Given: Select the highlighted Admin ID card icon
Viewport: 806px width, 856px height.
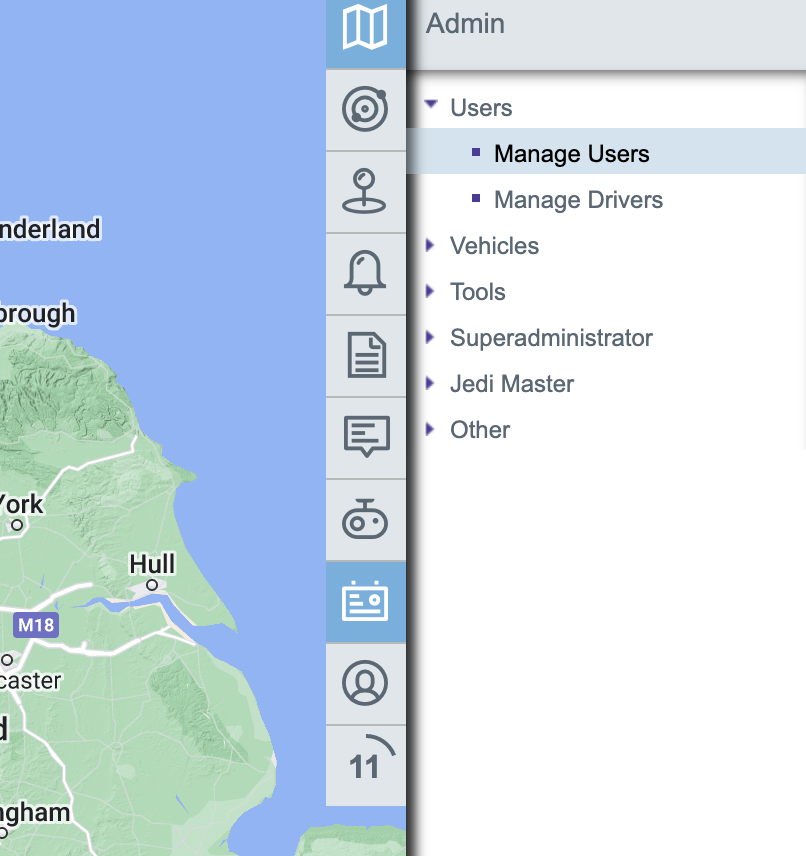Looking at the screenshot, I should [x=365, y=601].
